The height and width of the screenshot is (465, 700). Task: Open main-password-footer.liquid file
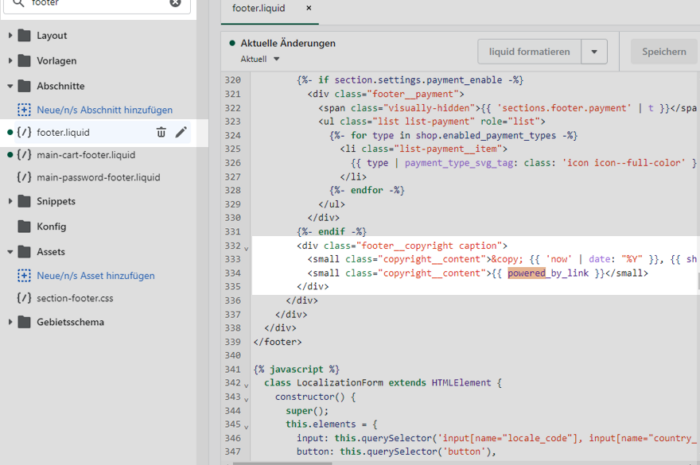(97, 178)
